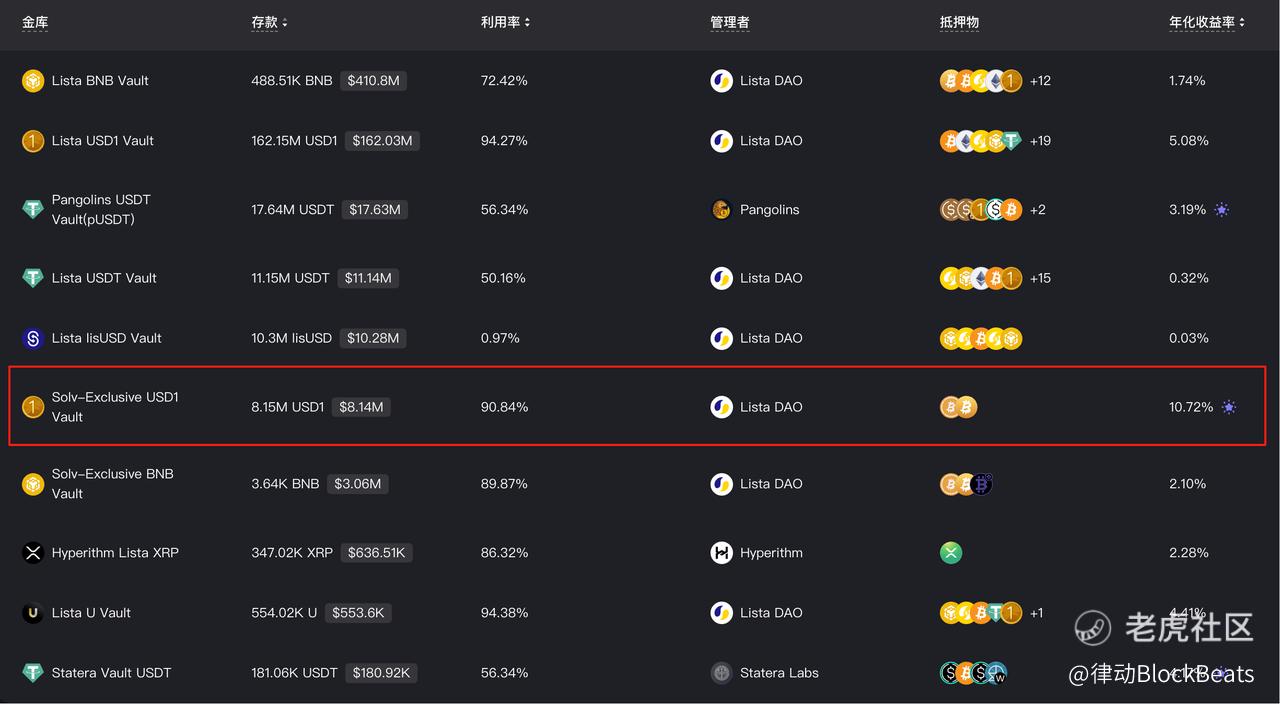Click the 金库 column header
The image size is (1280, 704).
pyautogui.click(x=35, y=22)
